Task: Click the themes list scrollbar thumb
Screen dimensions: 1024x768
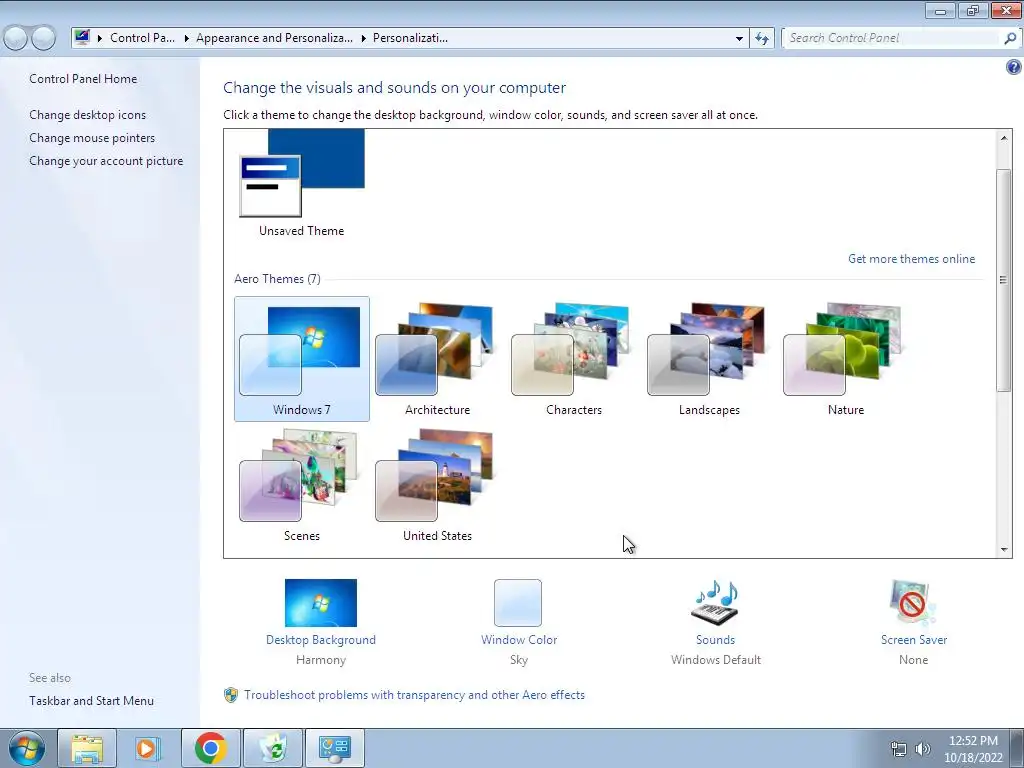Action: click(1004, 280)
